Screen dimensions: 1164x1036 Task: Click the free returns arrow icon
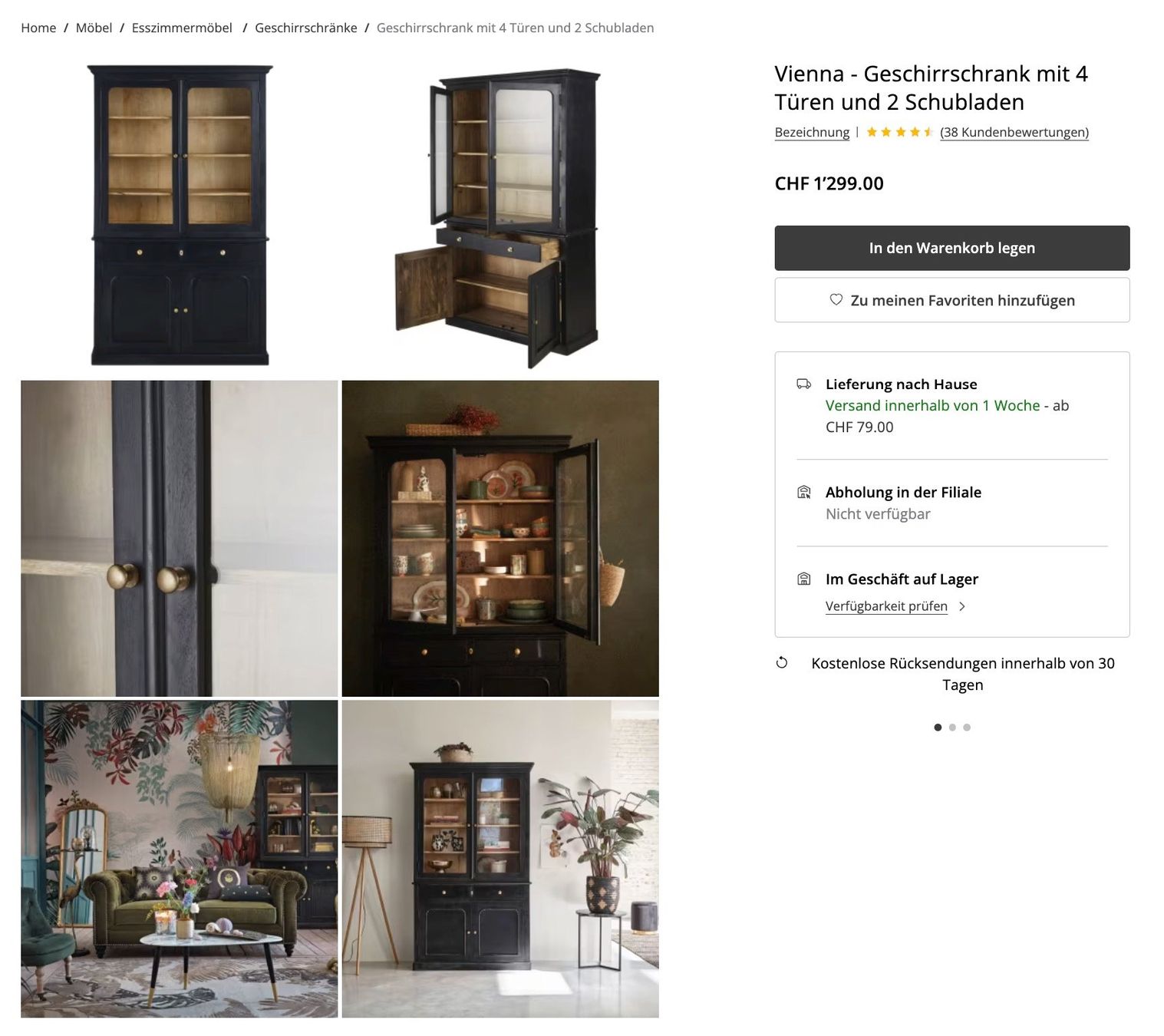coord(781,662)
